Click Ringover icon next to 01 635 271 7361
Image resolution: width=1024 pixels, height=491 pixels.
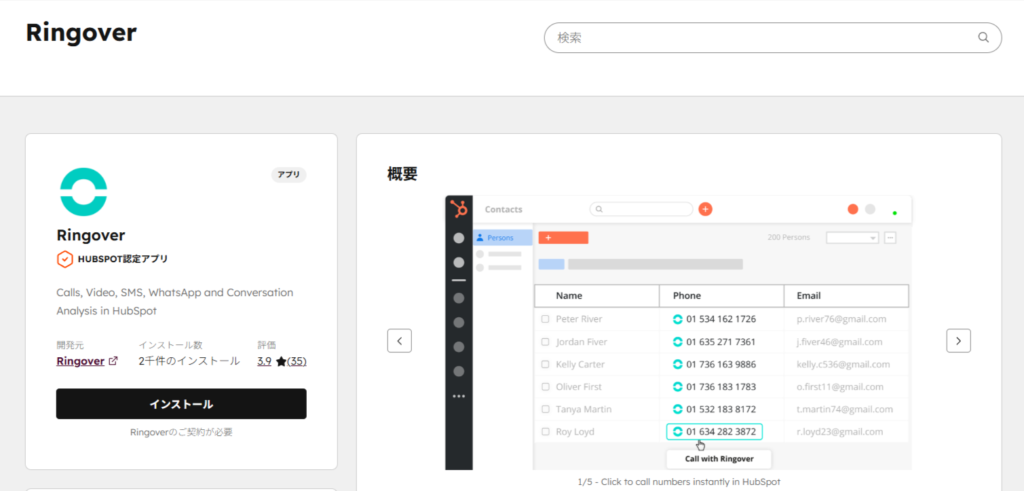[677, 342]
